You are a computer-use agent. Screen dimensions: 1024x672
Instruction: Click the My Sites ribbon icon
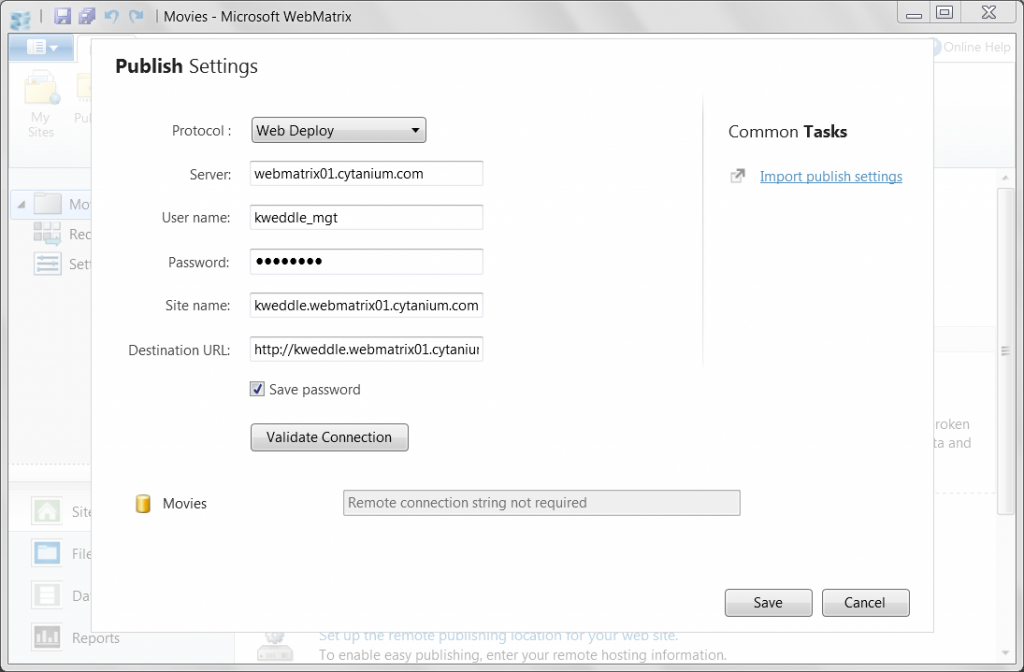[41, 90]
